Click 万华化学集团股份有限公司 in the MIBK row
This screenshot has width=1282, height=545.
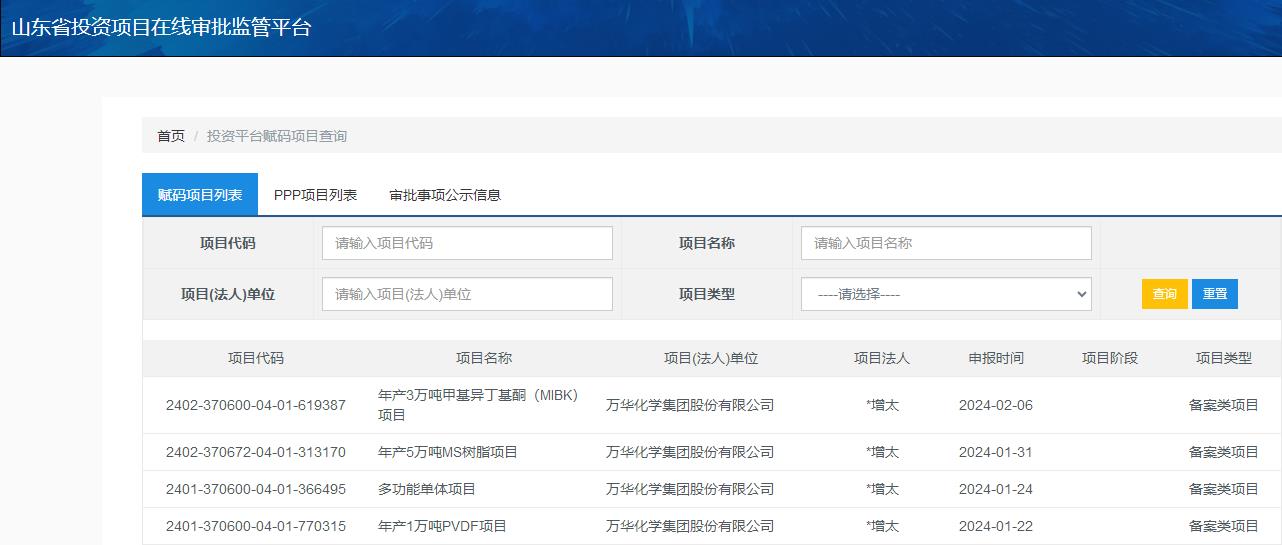click(x=690, y=405)
